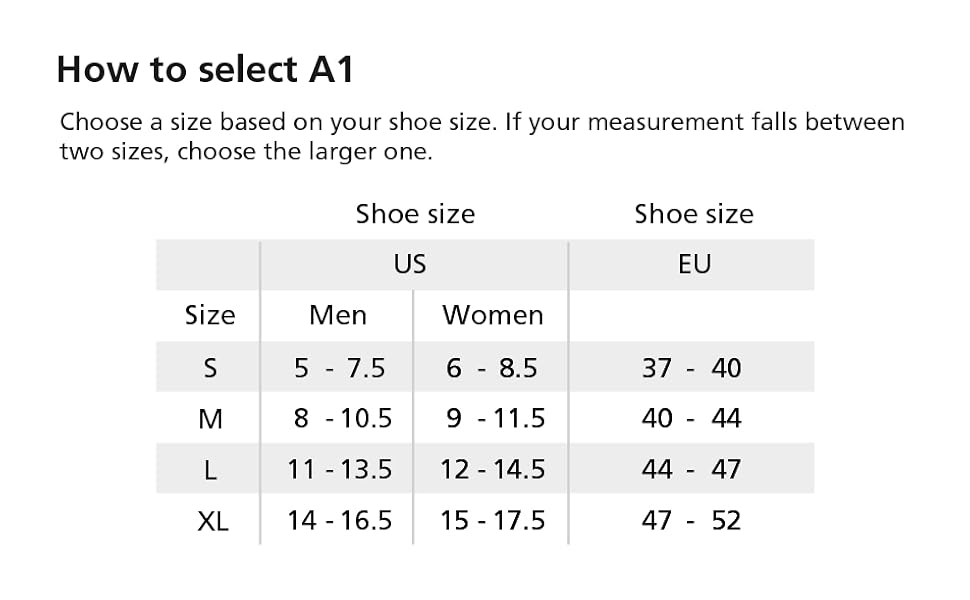Image resolution: width=970 pixels, height=600 pixels.
Task: Click the Men column header
Action: tap(338, 315)
